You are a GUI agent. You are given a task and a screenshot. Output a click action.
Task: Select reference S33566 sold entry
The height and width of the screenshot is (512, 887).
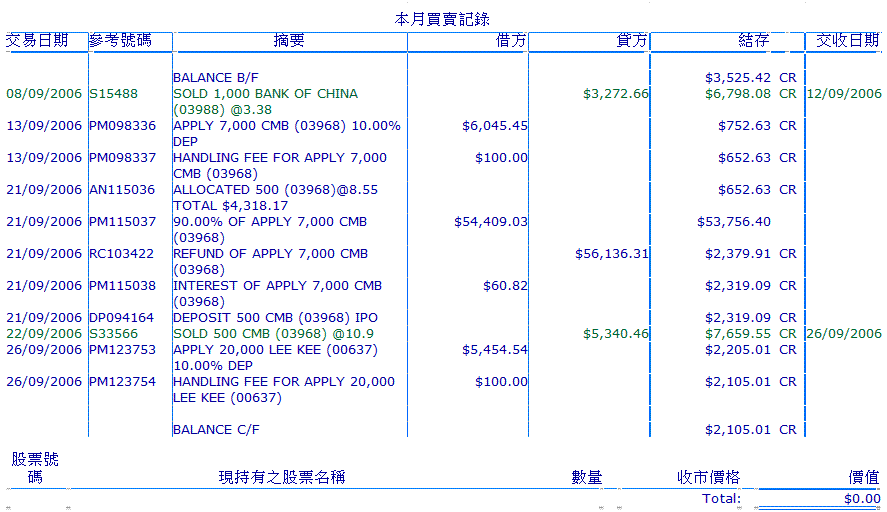(x=113, y=334)
